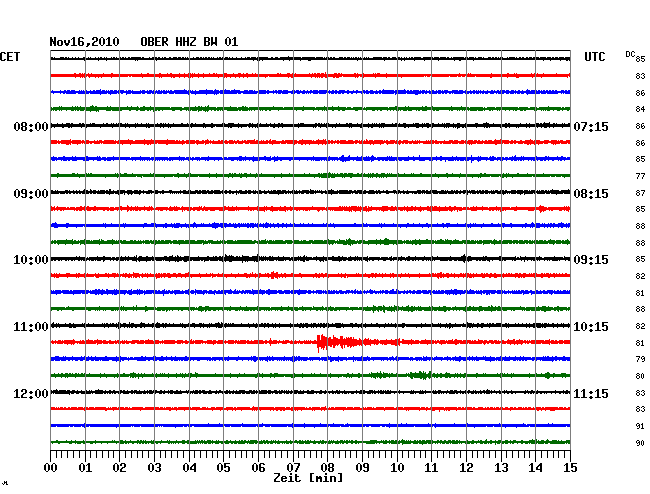Select minute 11 on the time axis
650x494 pixels.
tap(431, 468)
